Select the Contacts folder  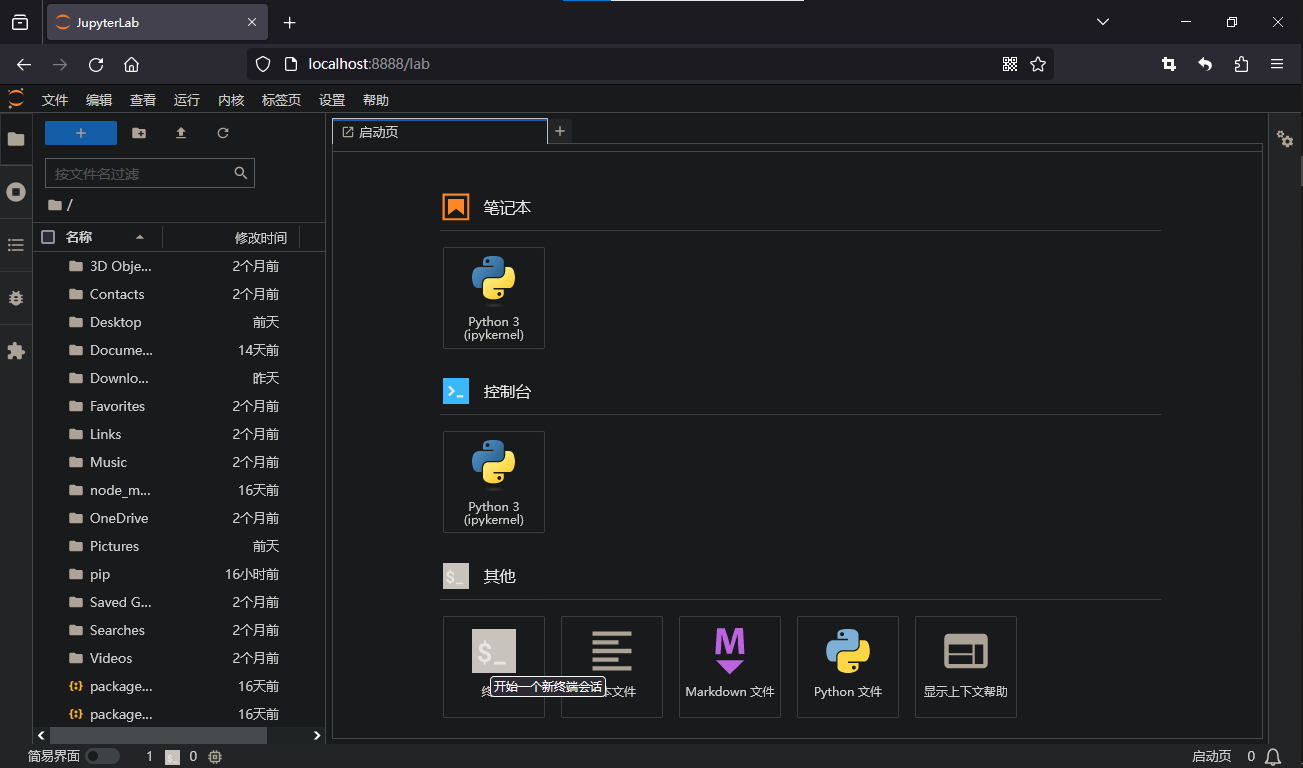tap(179, 294)
